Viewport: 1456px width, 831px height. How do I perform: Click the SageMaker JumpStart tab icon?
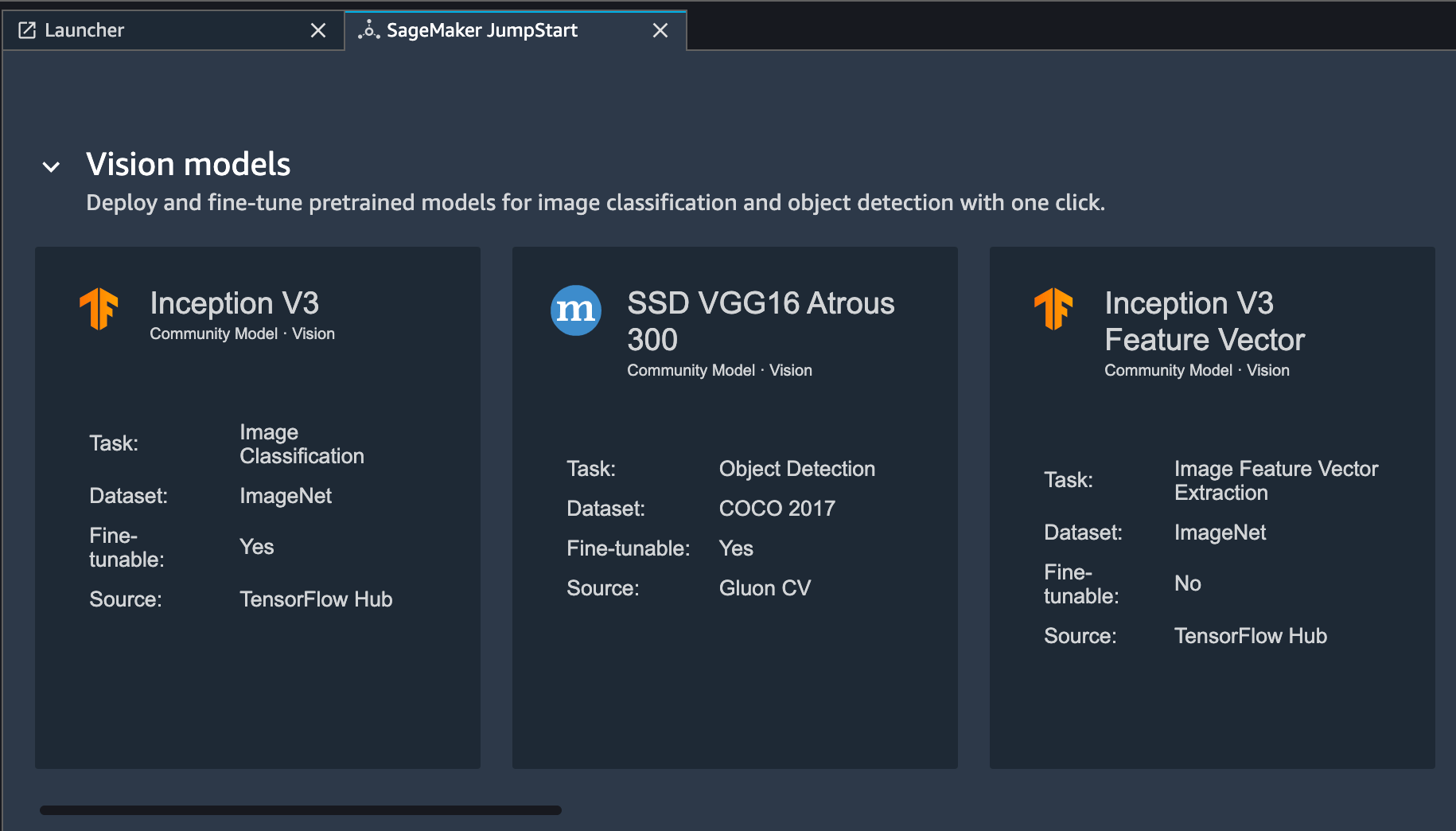click(369, 30)
